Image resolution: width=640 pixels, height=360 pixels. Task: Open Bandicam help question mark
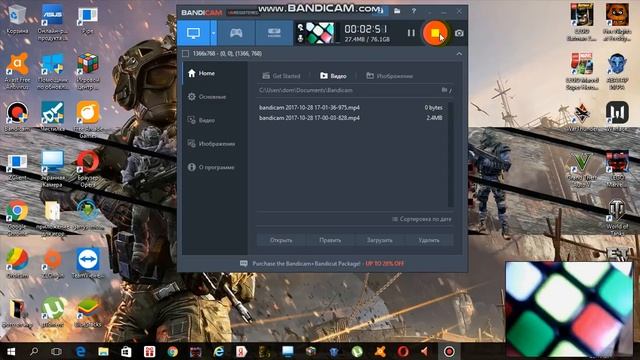[413, 11]
